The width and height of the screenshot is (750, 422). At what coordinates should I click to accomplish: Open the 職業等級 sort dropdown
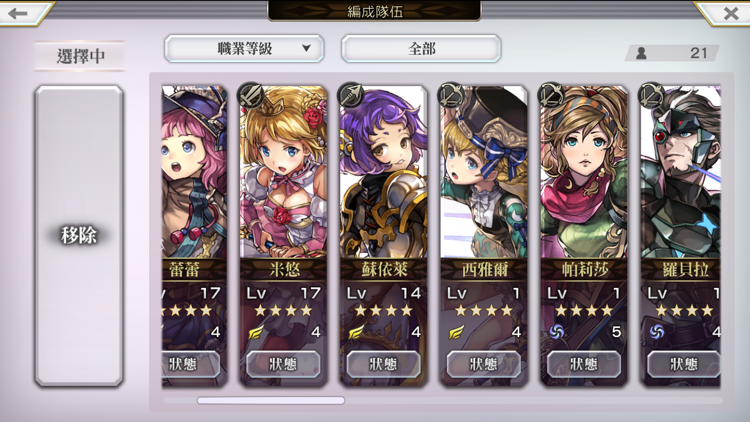(x=244, y=48)
